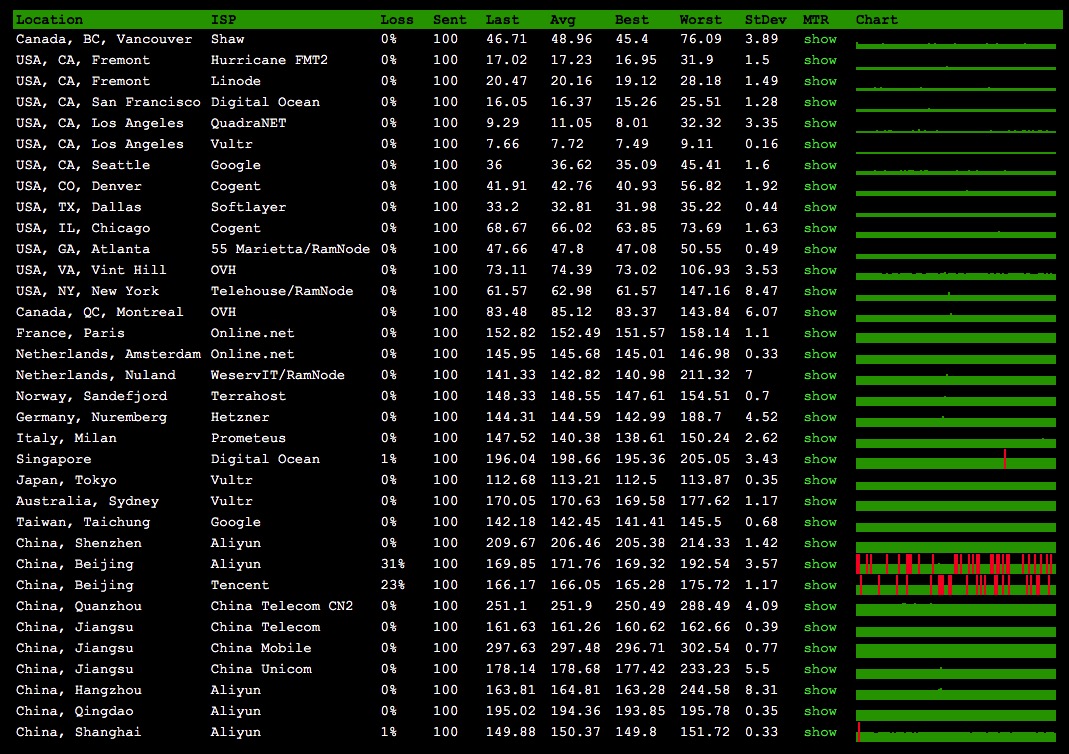This screenshot has height=754, width=1069.
Task: Click show link for Jiangsu China Mobile
Action: tap(820, 648)
